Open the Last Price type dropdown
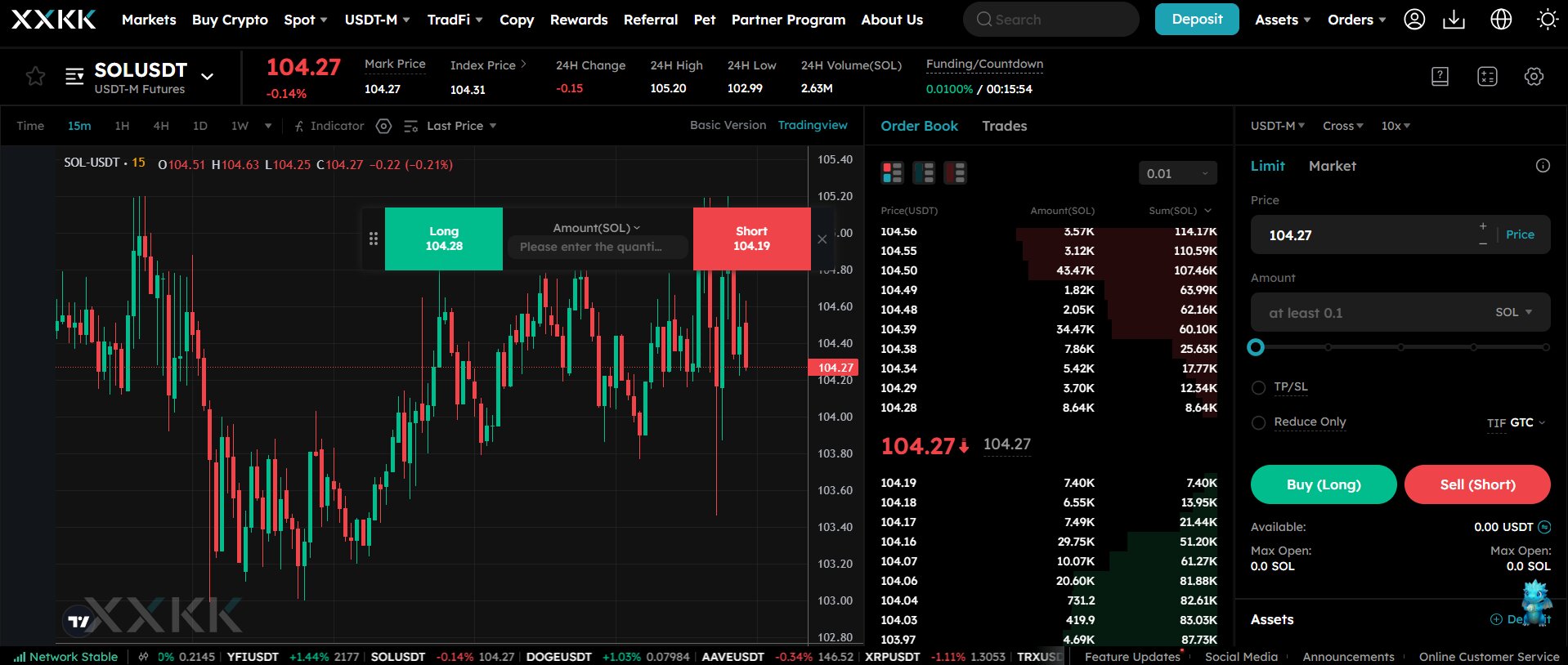The height and width of the screenshot is (665, 1568). coord(461,126)
